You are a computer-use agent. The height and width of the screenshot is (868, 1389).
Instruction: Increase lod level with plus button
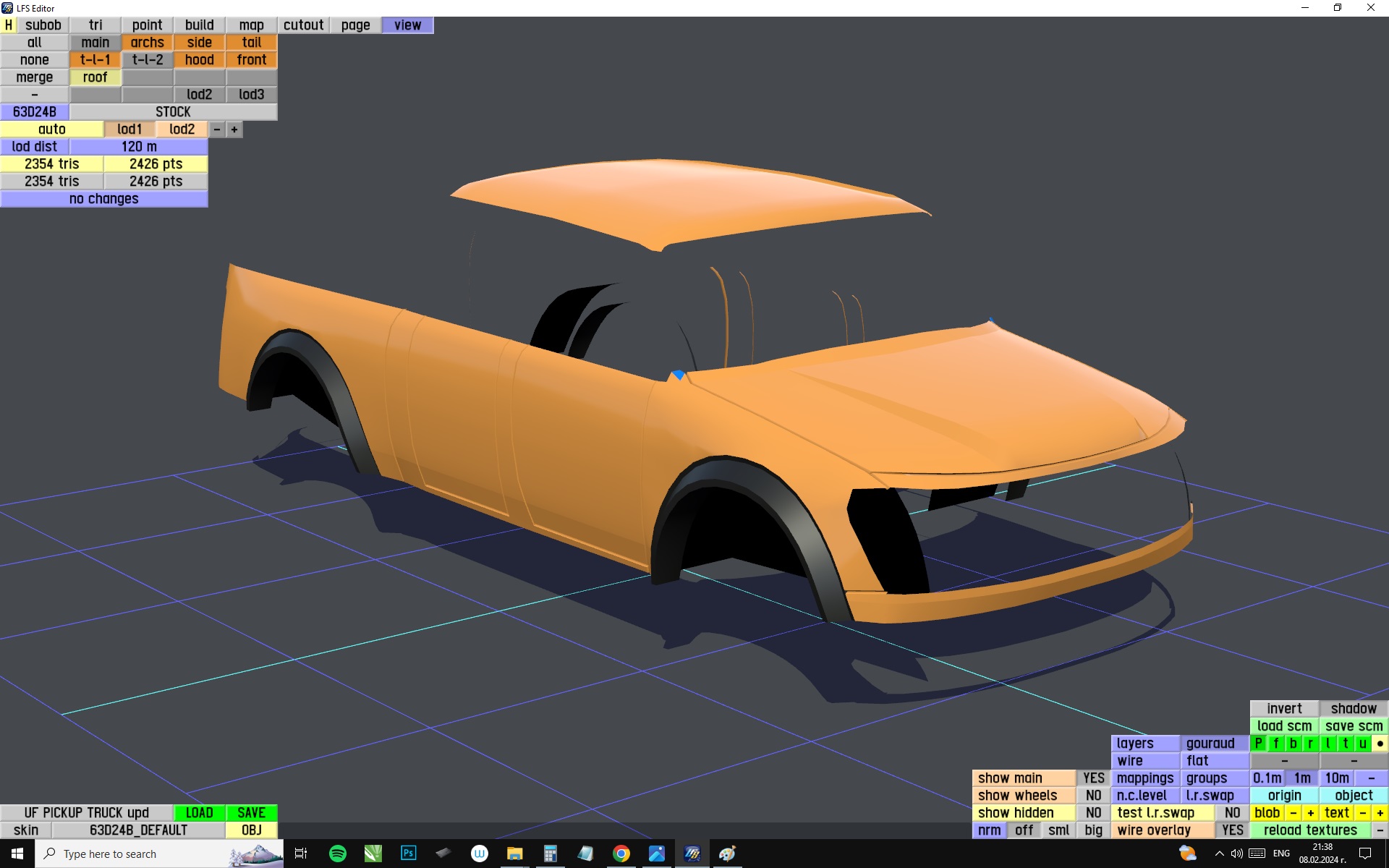(234, 129)
